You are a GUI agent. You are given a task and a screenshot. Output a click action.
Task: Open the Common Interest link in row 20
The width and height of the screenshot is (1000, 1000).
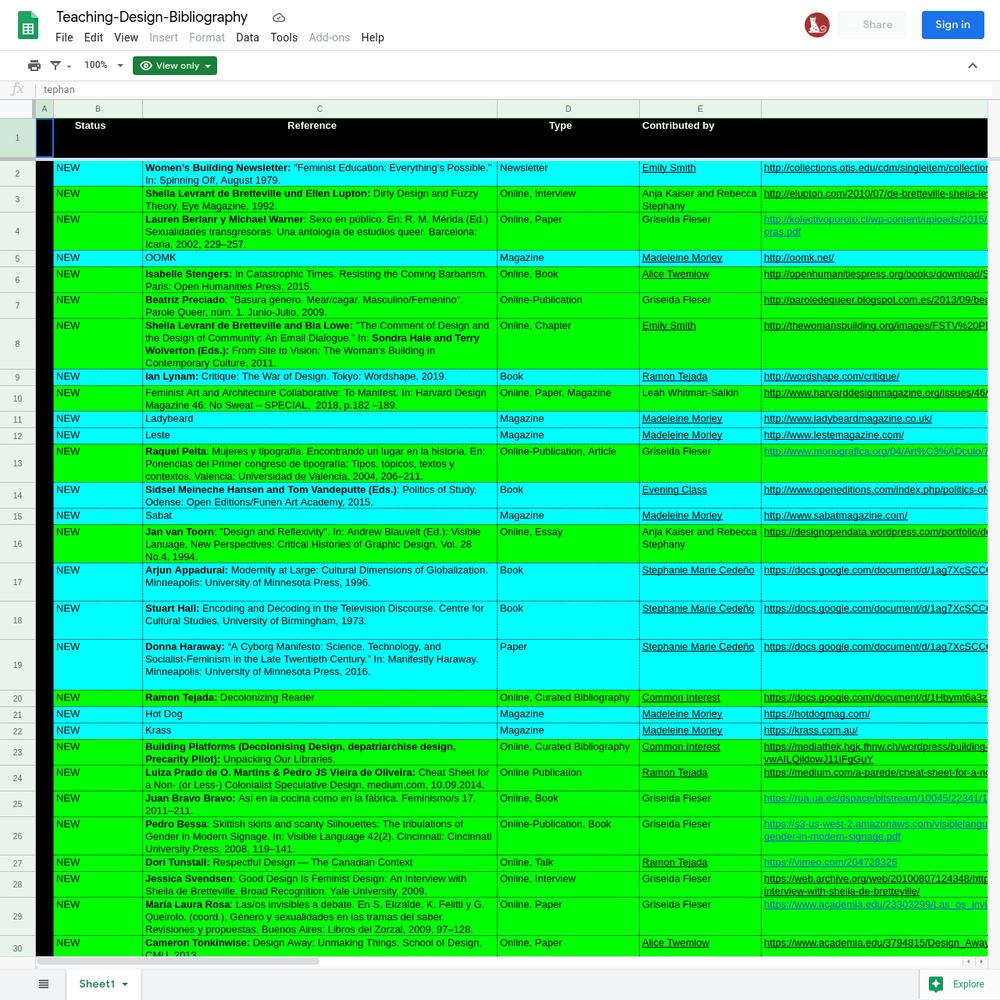(680, 698)
